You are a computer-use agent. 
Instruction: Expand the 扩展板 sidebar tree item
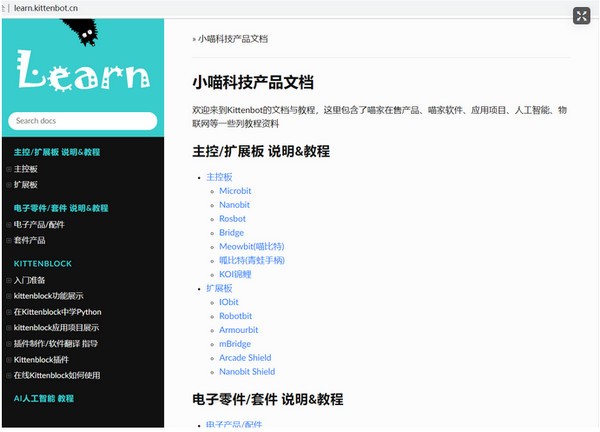click(x=9, y=185)
